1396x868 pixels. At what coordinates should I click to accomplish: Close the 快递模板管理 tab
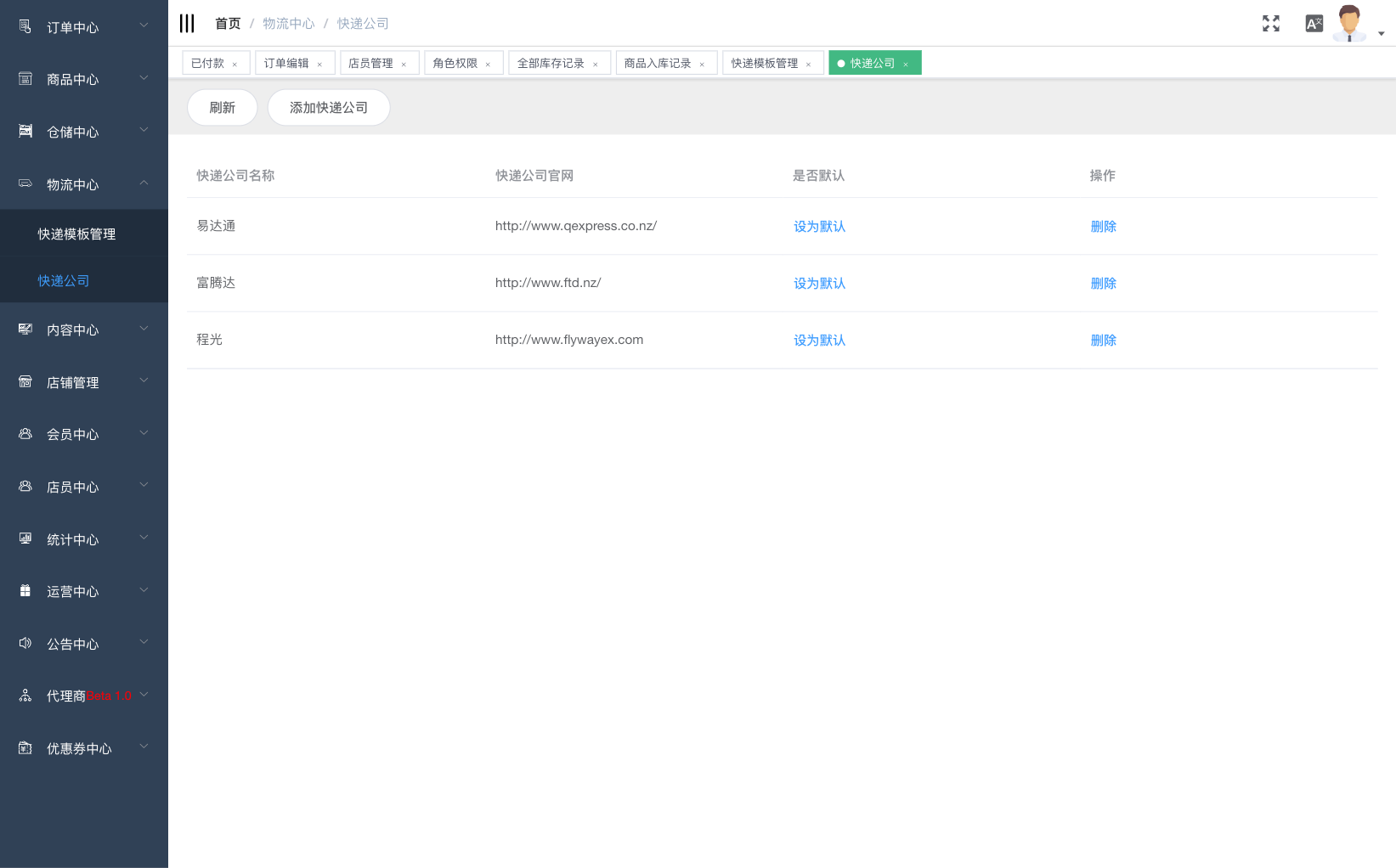808,65
